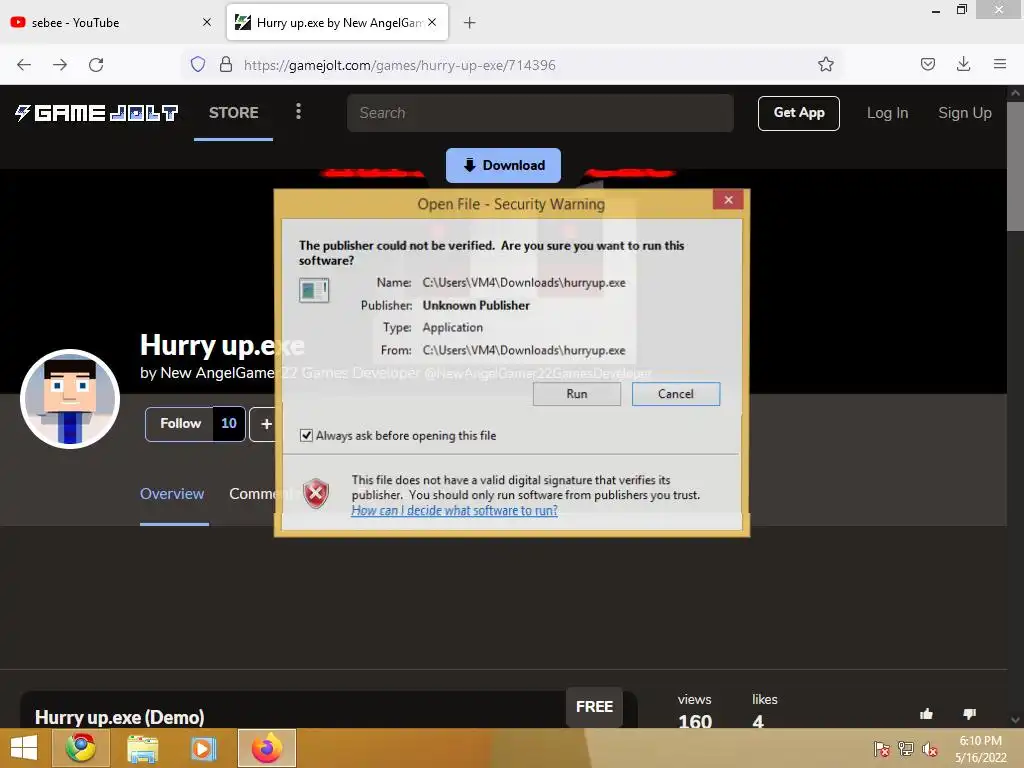Cancel opening hurryup.exe

(x=676, y=394)
